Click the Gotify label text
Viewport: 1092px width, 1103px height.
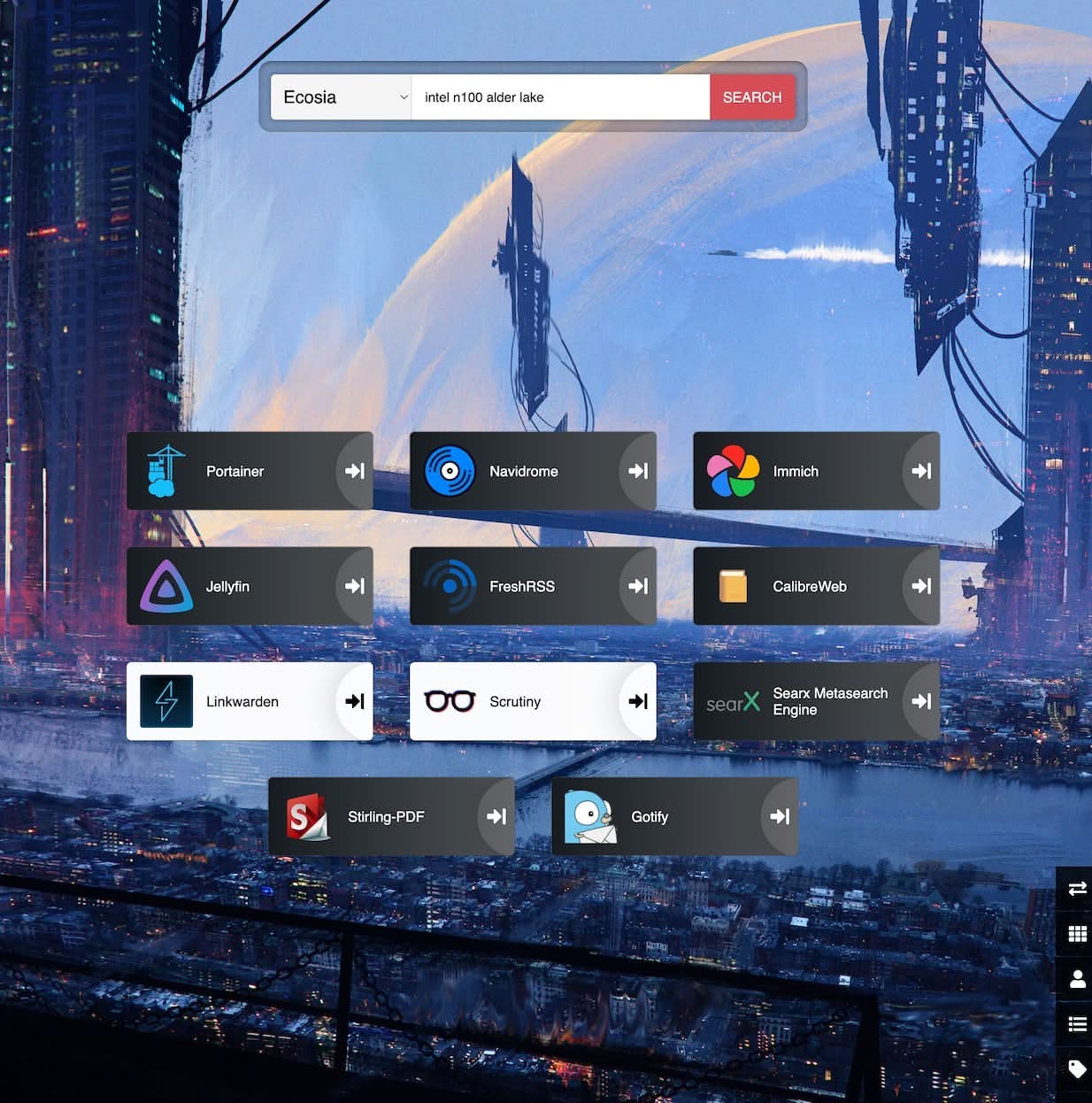(650, 816)
